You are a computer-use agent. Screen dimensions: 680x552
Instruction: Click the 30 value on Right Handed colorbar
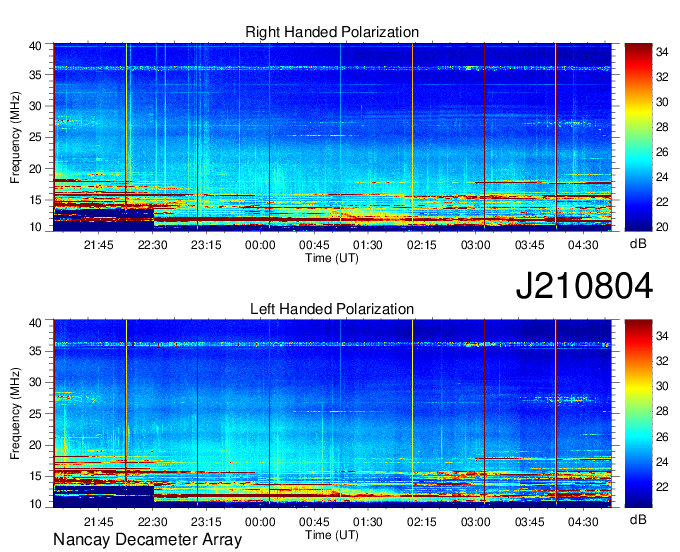click(662, 102)
